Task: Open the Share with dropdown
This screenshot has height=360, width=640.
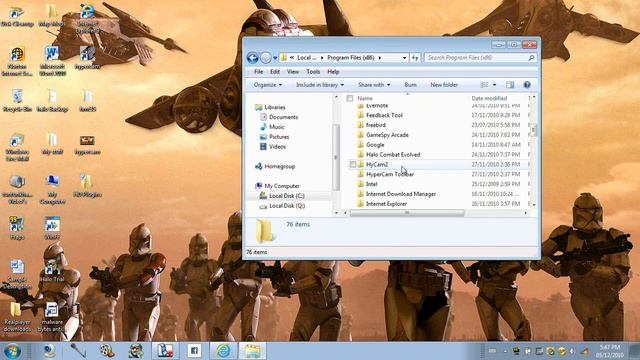Action: pyautogui.click(x=374, y=85)
